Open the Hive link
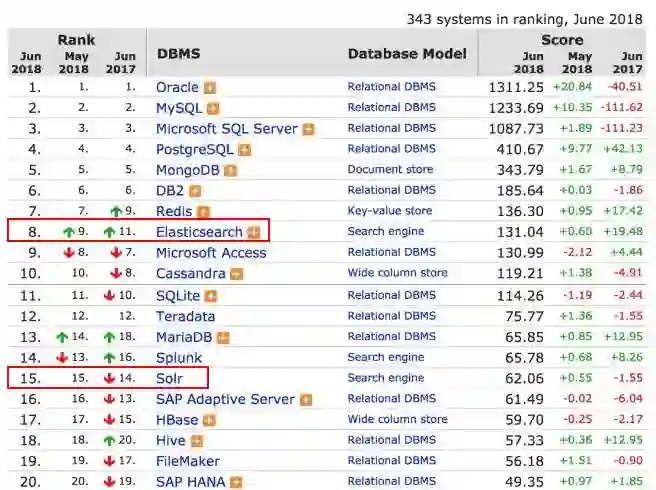Image resolution: width=656 pixels, height=490 pixels. pos(171,440)
